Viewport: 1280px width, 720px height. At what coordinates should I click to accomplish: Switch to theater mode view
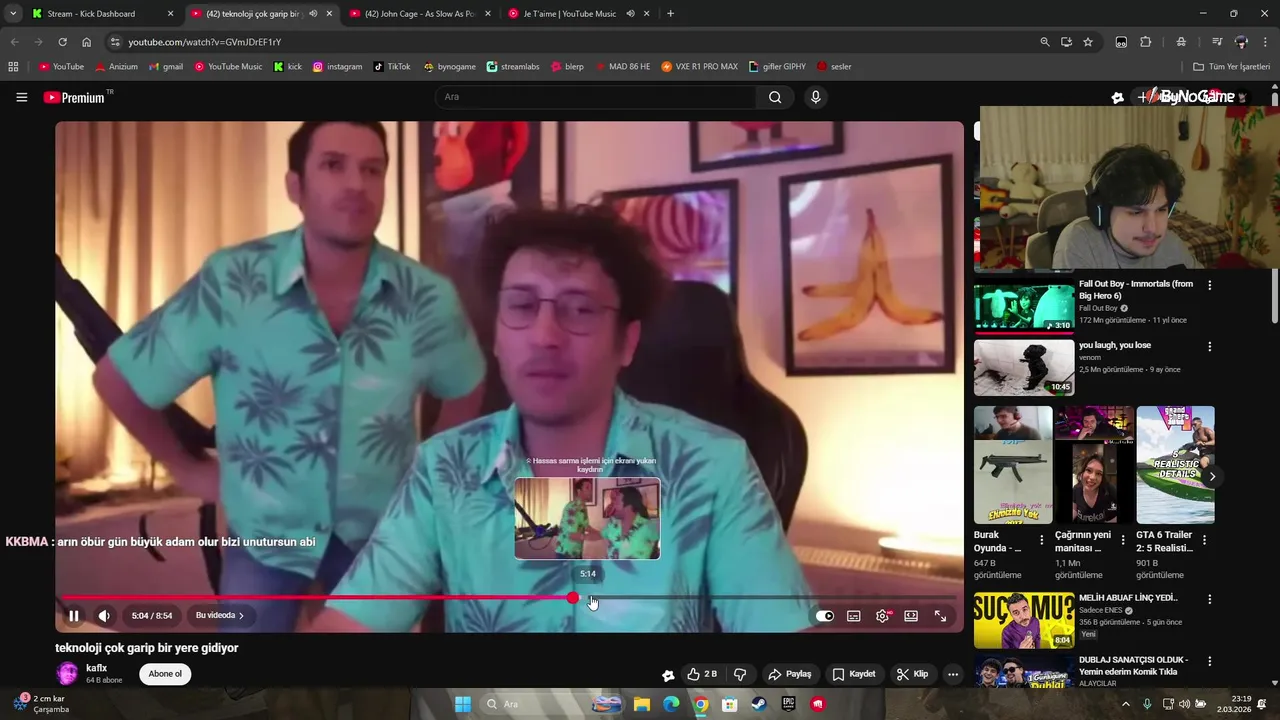(911, 616)
